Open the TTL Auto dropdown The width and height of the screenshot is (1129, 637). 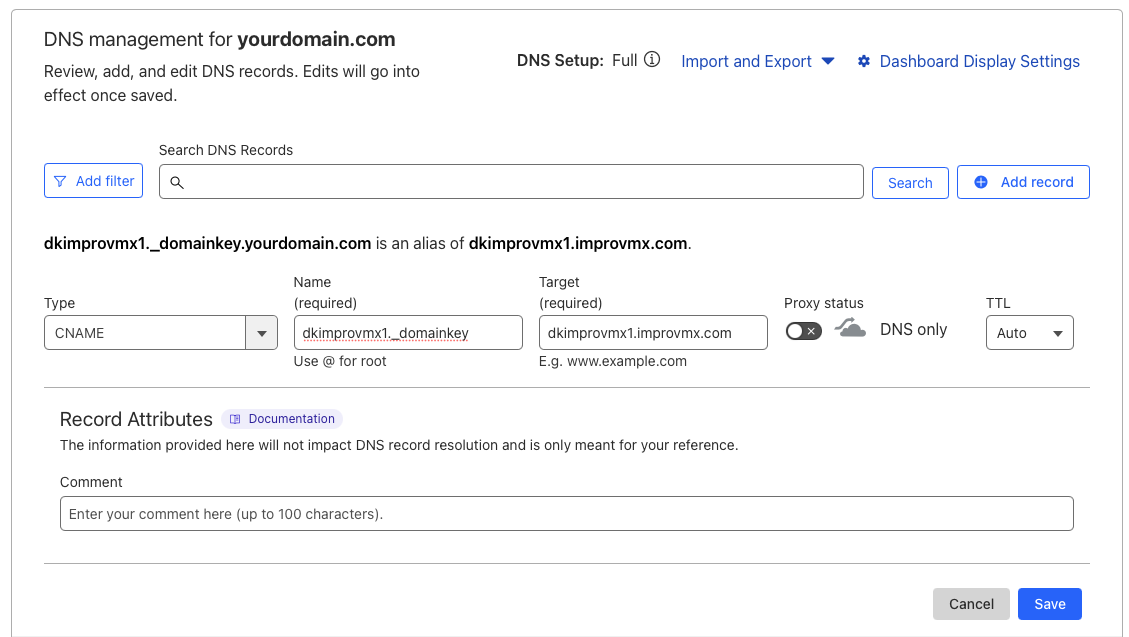pos(1029,333)
